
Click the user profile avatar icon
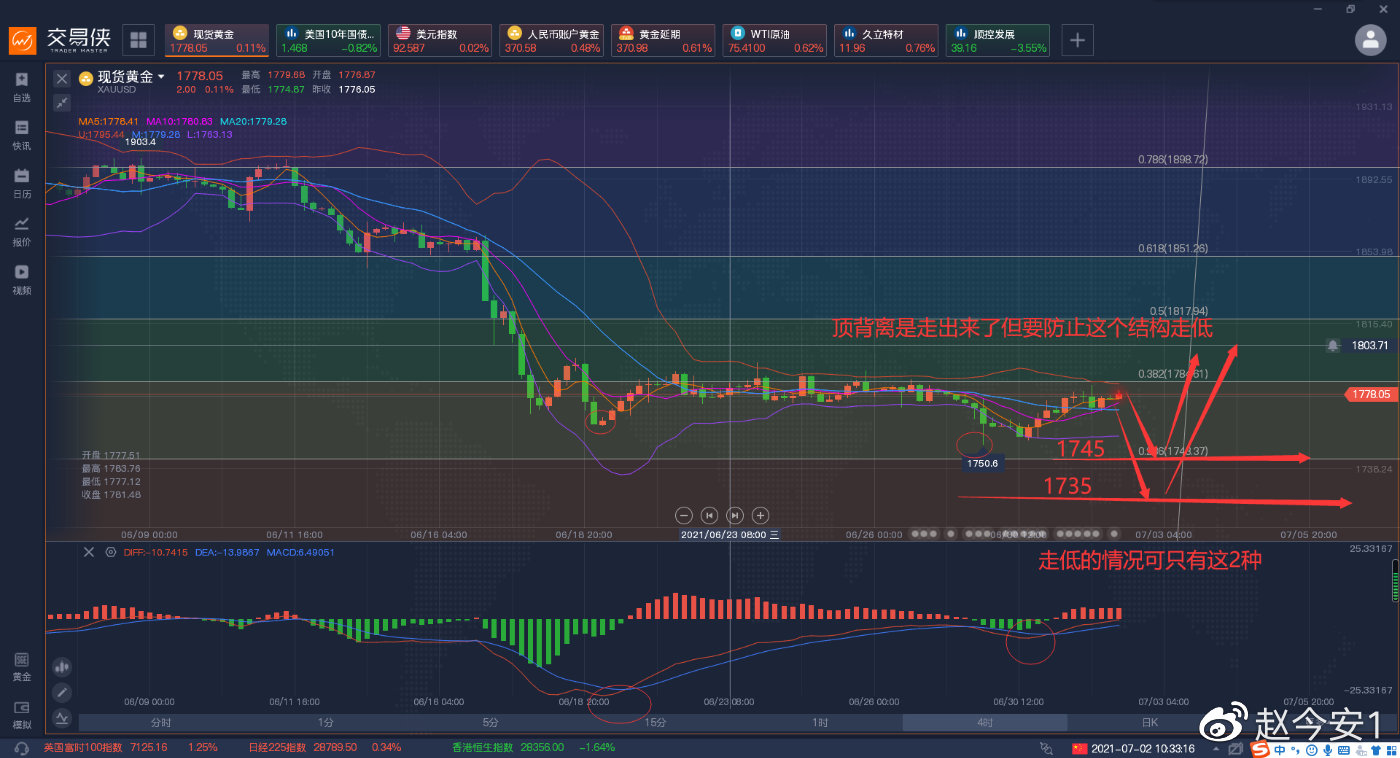(1370, 40)
